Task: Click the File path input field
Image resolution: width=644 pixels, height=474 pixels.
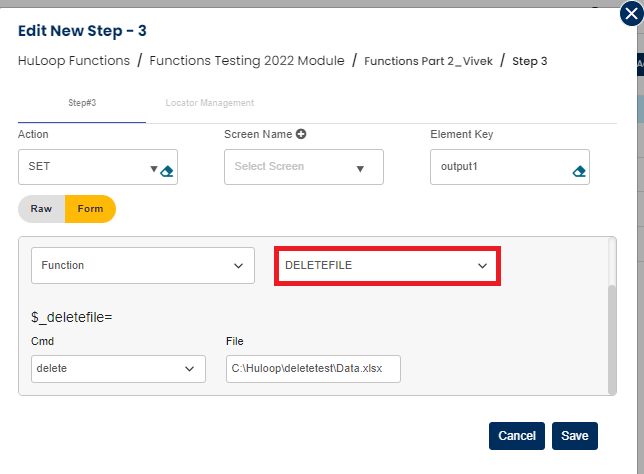Action: tap(313, 369)
